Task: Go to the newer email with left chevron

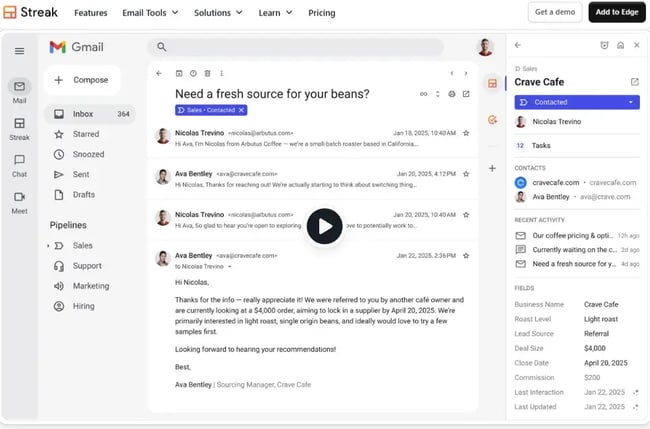Action: click(452, 73)
